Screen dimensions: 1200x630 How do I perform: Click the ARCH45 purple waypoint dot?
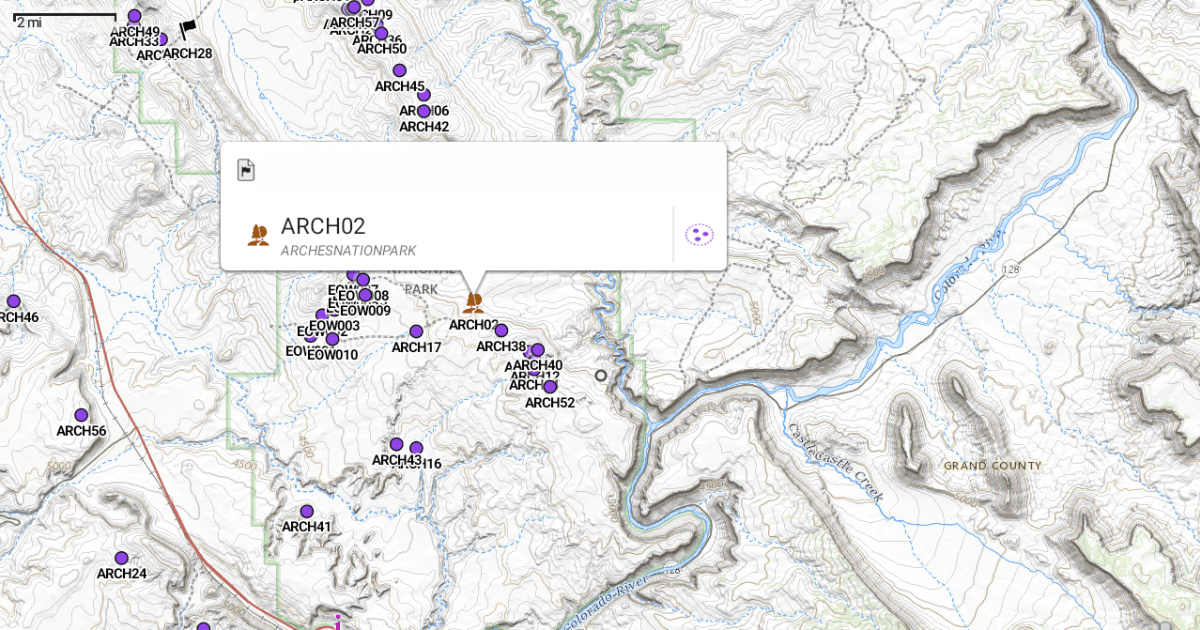[x=400, y=70]
